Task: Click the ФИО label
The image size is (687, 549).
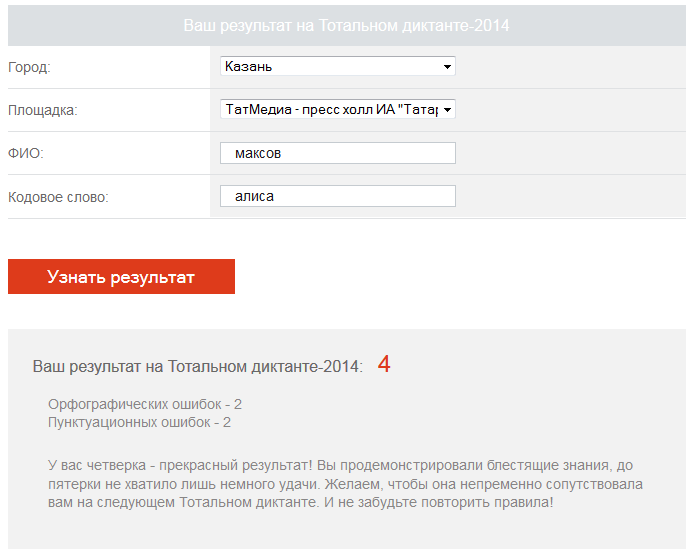Action: tap(26, 153)
